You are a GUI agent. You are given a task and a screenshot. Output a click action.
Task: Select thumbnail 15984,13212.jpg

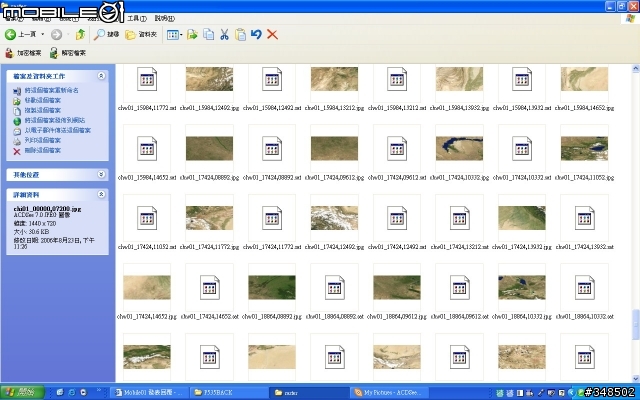click(334, 79)
